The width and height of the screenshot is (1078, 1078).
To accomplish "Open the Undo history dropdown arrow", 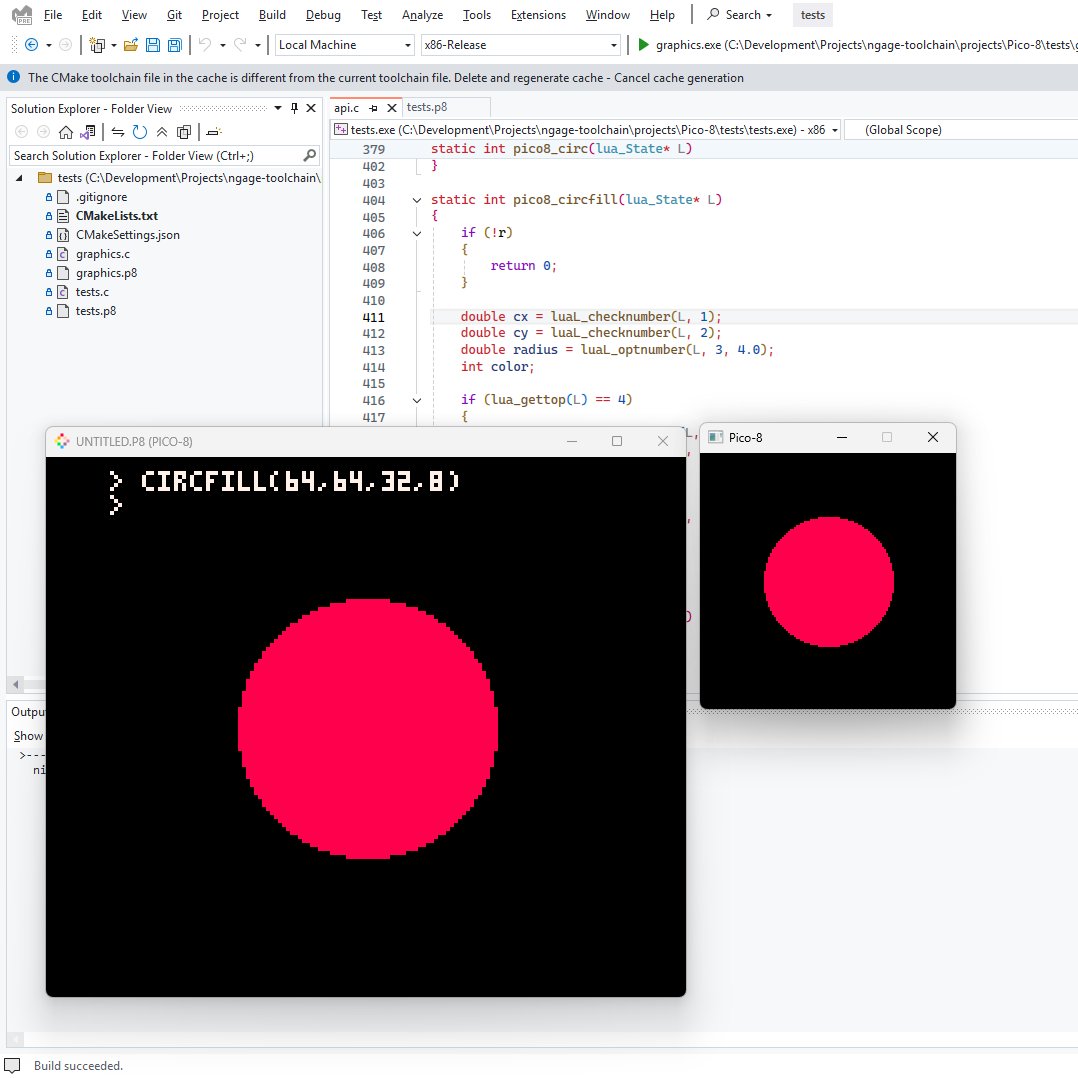I will (x=223, y=45).
